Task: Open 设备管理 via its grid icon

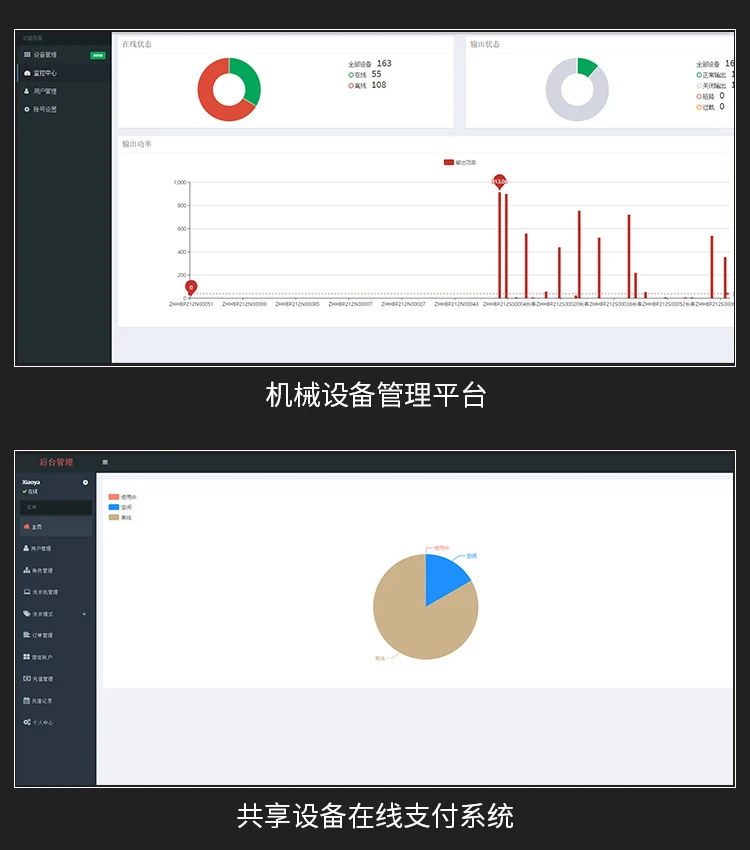Action: point(27,55)
